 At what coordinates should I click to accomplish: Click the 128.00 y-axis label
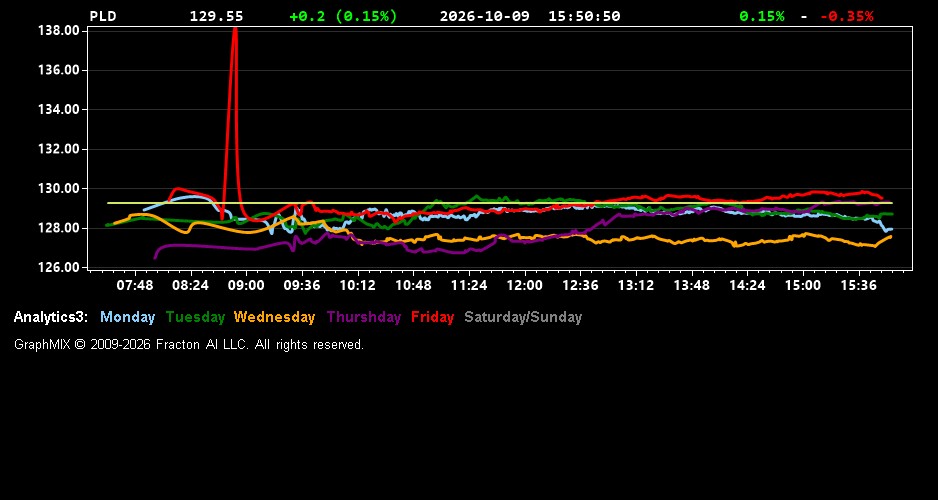pos(59,228)
